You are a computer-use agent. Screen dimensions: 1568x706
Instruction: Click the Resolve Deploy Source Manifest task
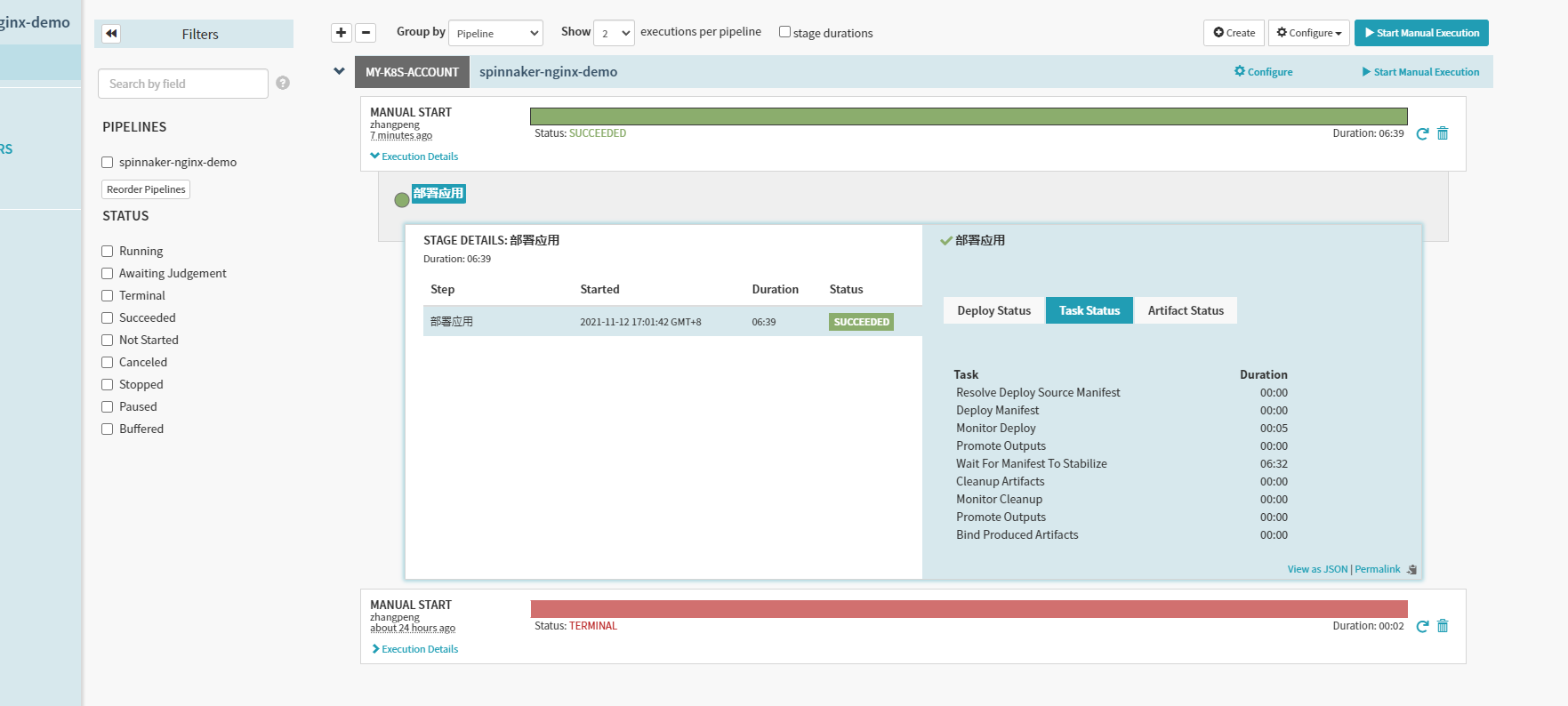click(x=1038, y=392)
